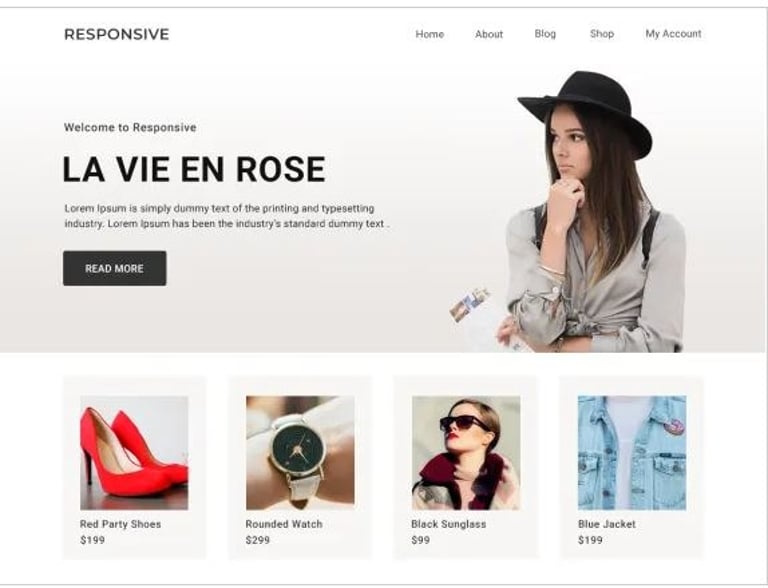Click the Welcome to Responsive subtitle
The width and height of the screenshot is (768, 588).
[x=130, y=127]
